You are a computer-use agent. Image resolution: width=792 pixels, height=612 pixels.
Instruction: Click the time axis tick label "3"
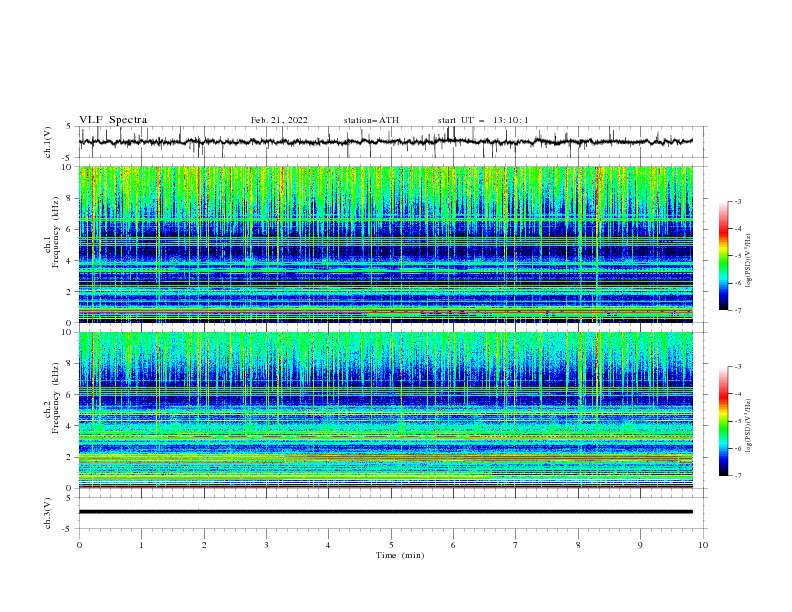pos(266,545)
